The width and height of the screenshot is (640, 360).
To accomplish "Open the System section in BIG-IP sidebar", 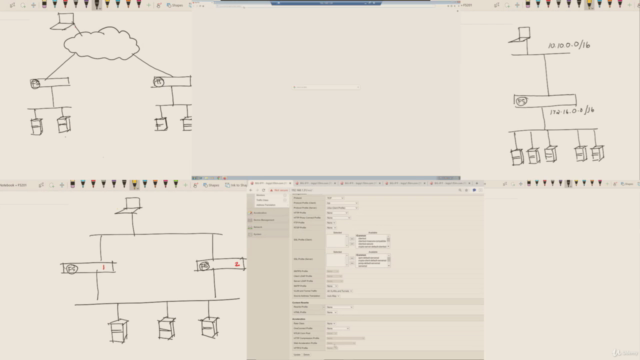I will coord(268,234).
